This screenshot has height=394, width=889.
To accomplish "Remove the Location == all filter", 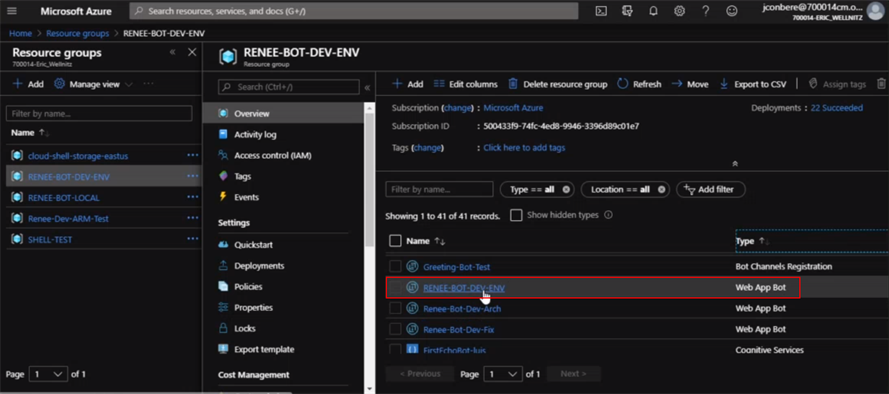I will point(661,189).
